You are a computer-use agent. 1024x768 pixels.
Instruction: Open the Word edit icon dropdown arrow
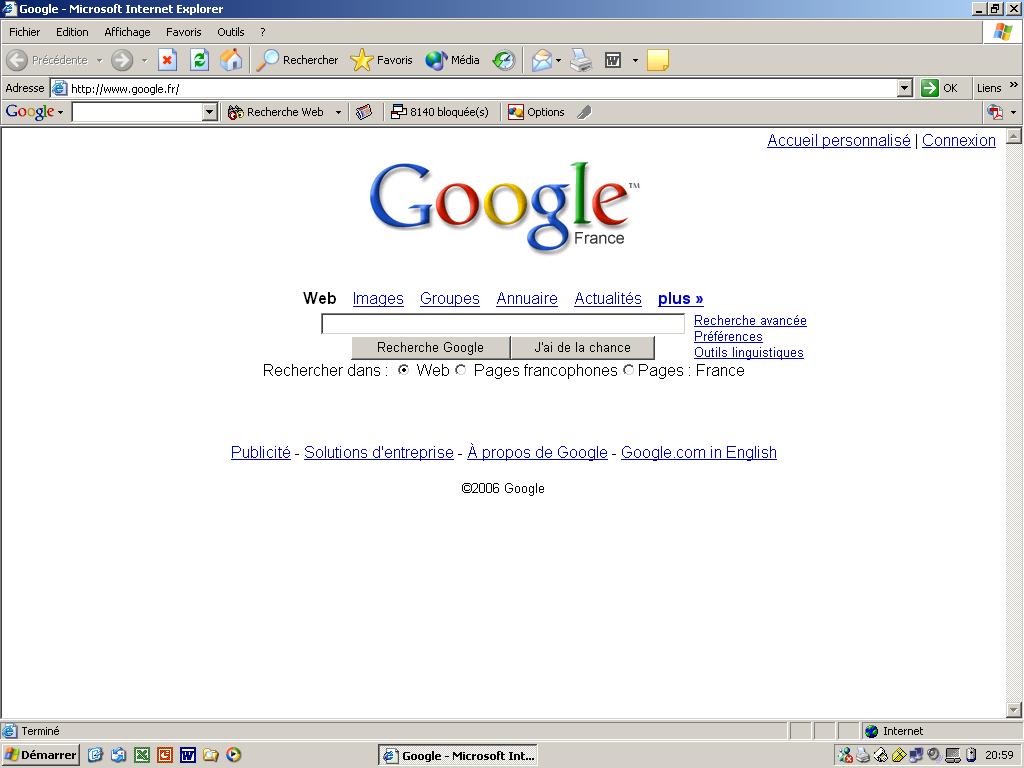(x=635, y=61)
